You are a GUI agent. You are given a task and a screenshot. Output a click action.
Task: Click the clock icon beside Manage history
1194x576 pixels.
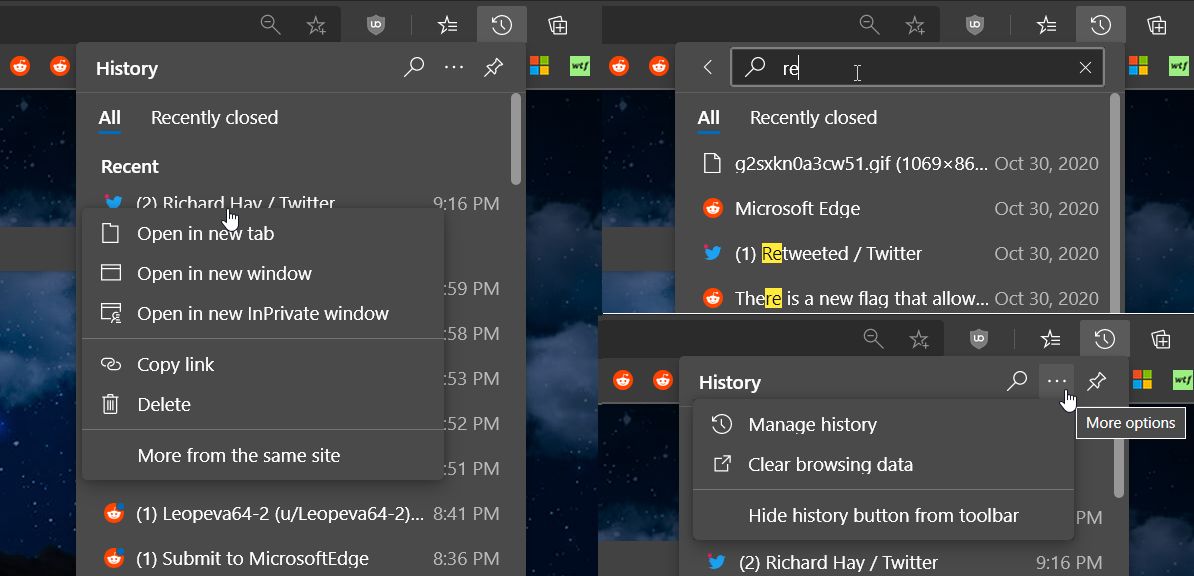pyautogui.click(x=722, y=425)
